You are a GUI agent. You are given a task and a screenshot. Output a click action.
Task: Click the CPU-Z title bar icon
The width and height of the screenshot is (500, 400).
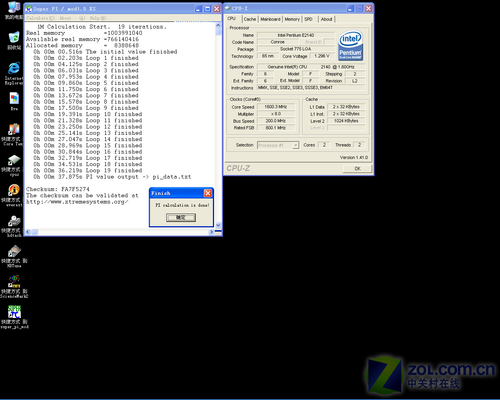[228, 8]
